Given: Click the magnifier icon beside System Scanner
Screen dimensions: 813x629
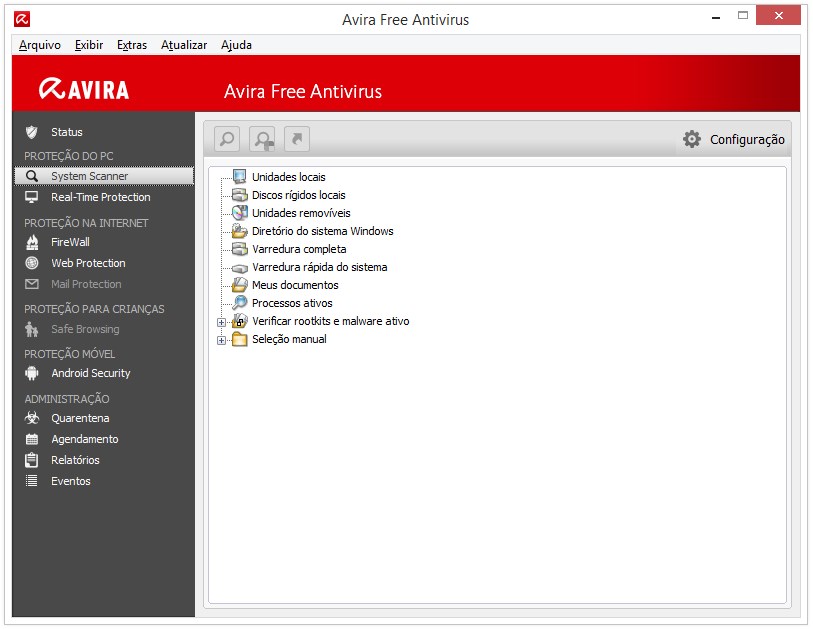Looking at the screenshot, I should (x=32, y=176).
